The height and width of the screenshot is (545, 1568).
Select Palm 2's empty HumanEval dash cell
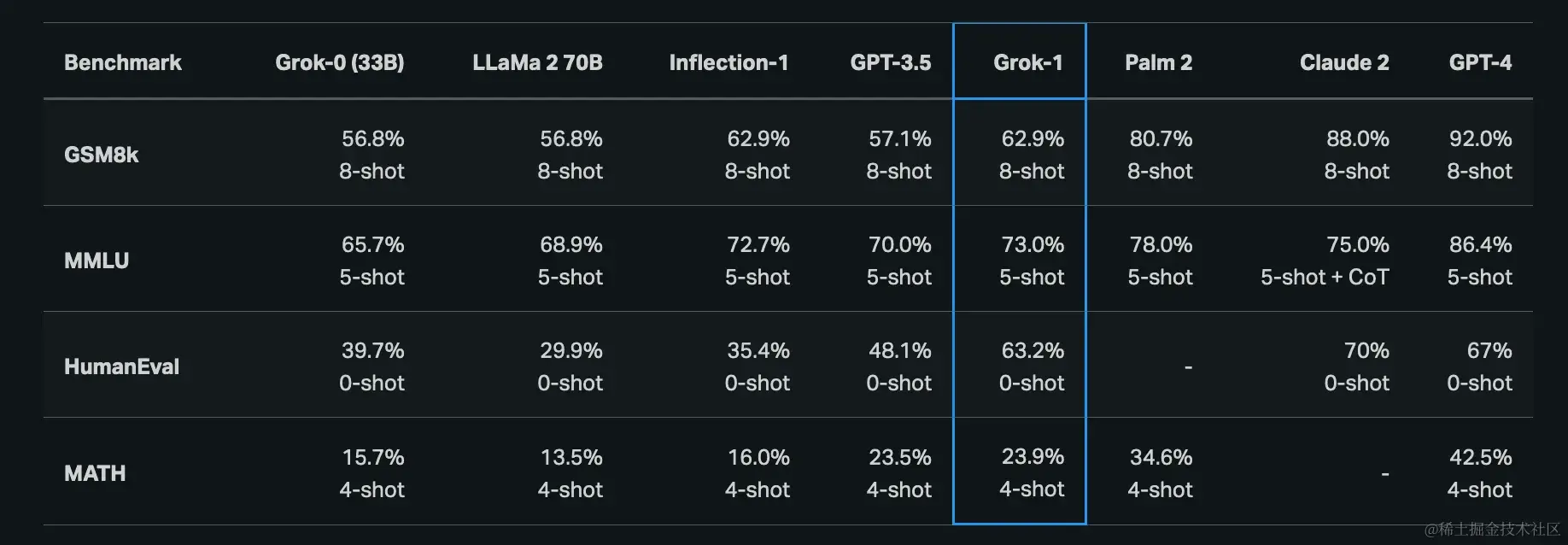1188,366
